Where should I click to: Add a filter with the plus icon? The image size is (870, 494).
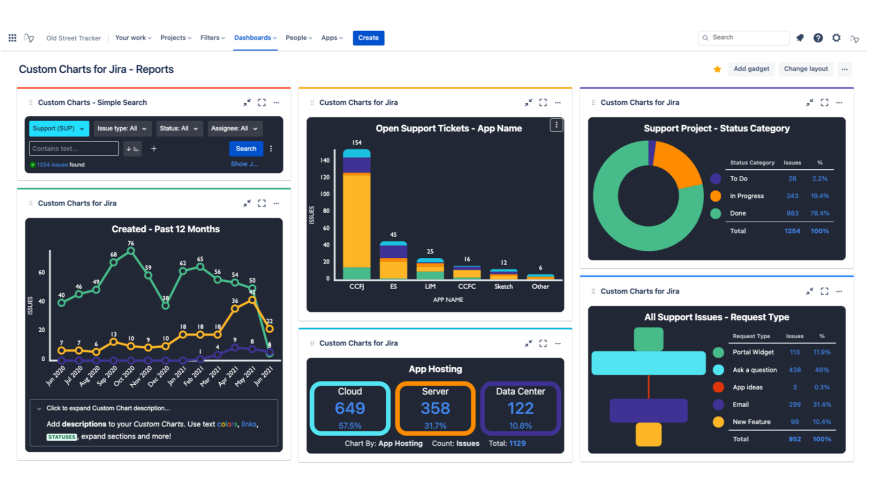point(154,149)
